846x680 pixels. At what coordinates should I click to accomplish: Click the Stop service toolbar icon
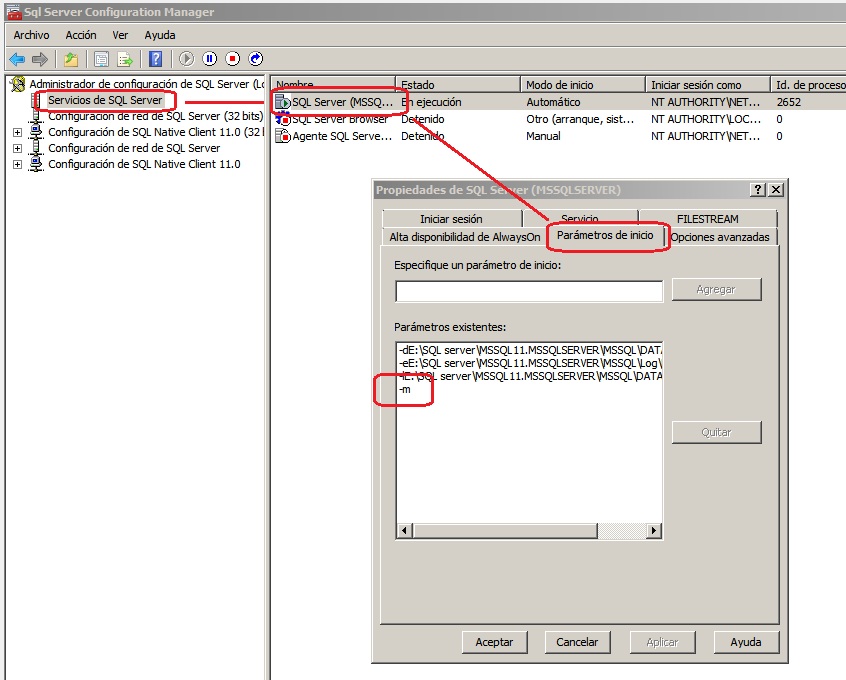pos(233,58)
